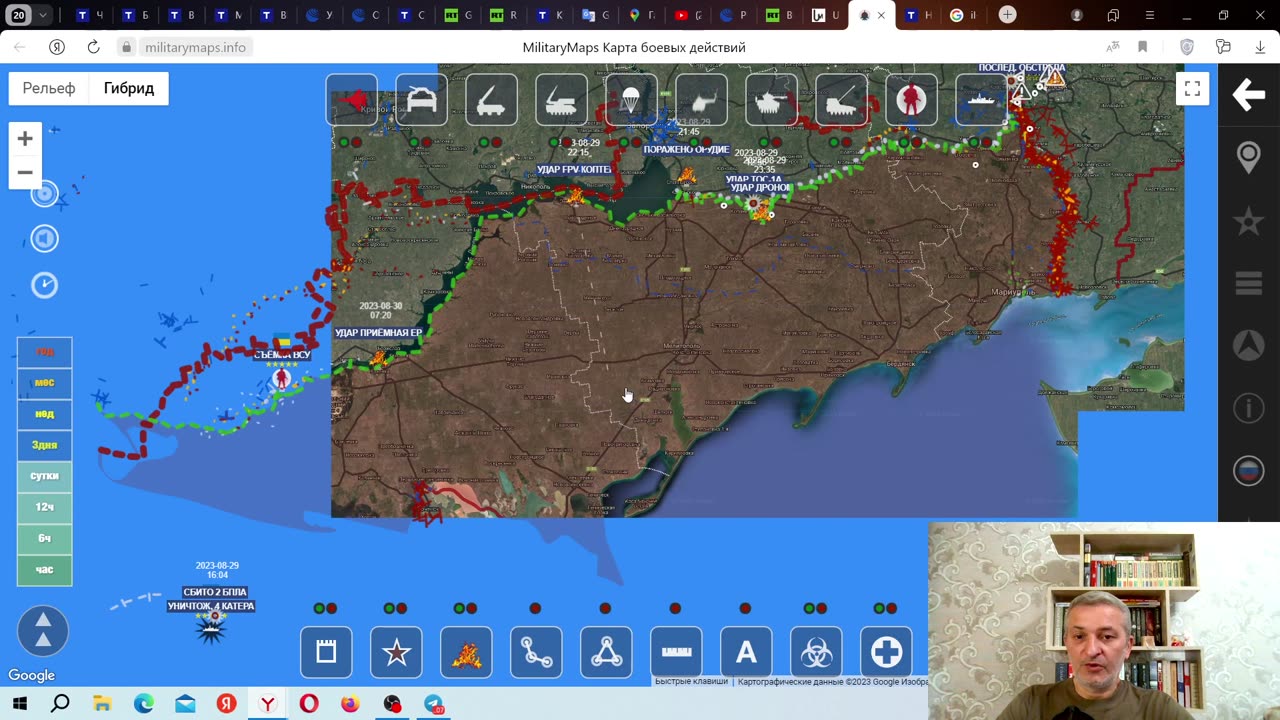Viewport: 1280px width, 720px height.
Task: Toggle green dot above notes tool
Action: point(320,608)
